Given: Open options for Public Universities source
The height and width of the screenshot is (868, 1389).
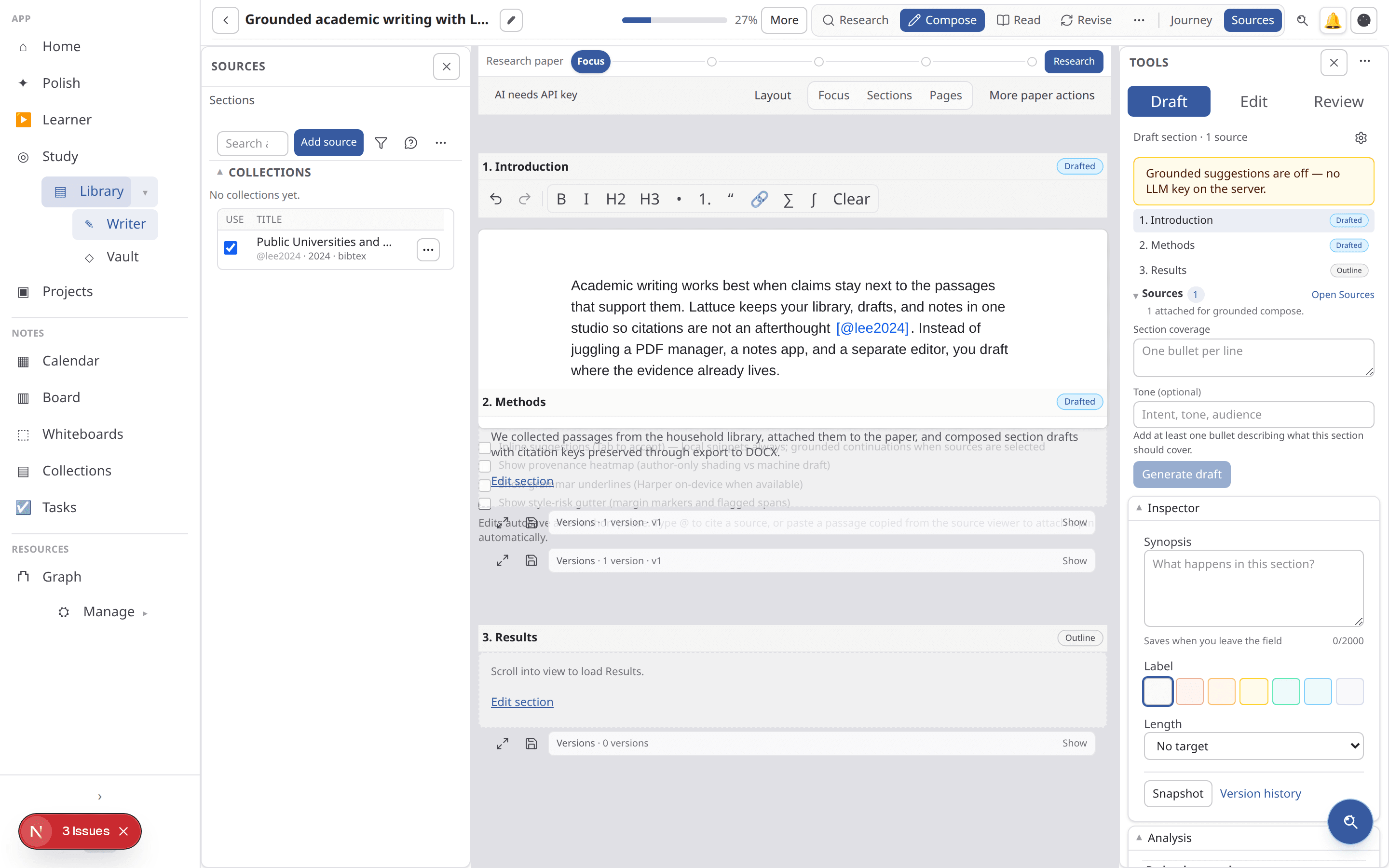Looking at the screenshot, I should pyautogui.click(x=428, y=250).
